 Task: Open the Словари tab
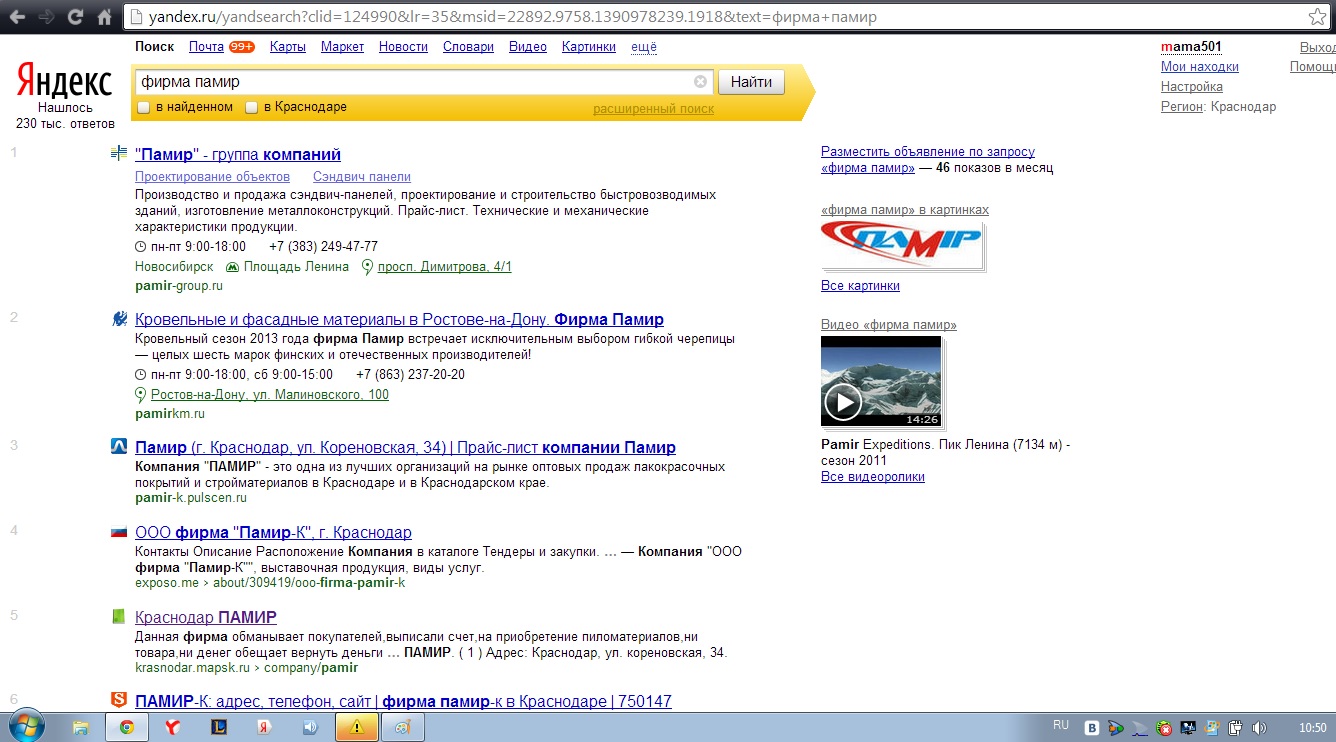[x=468, y=47]
